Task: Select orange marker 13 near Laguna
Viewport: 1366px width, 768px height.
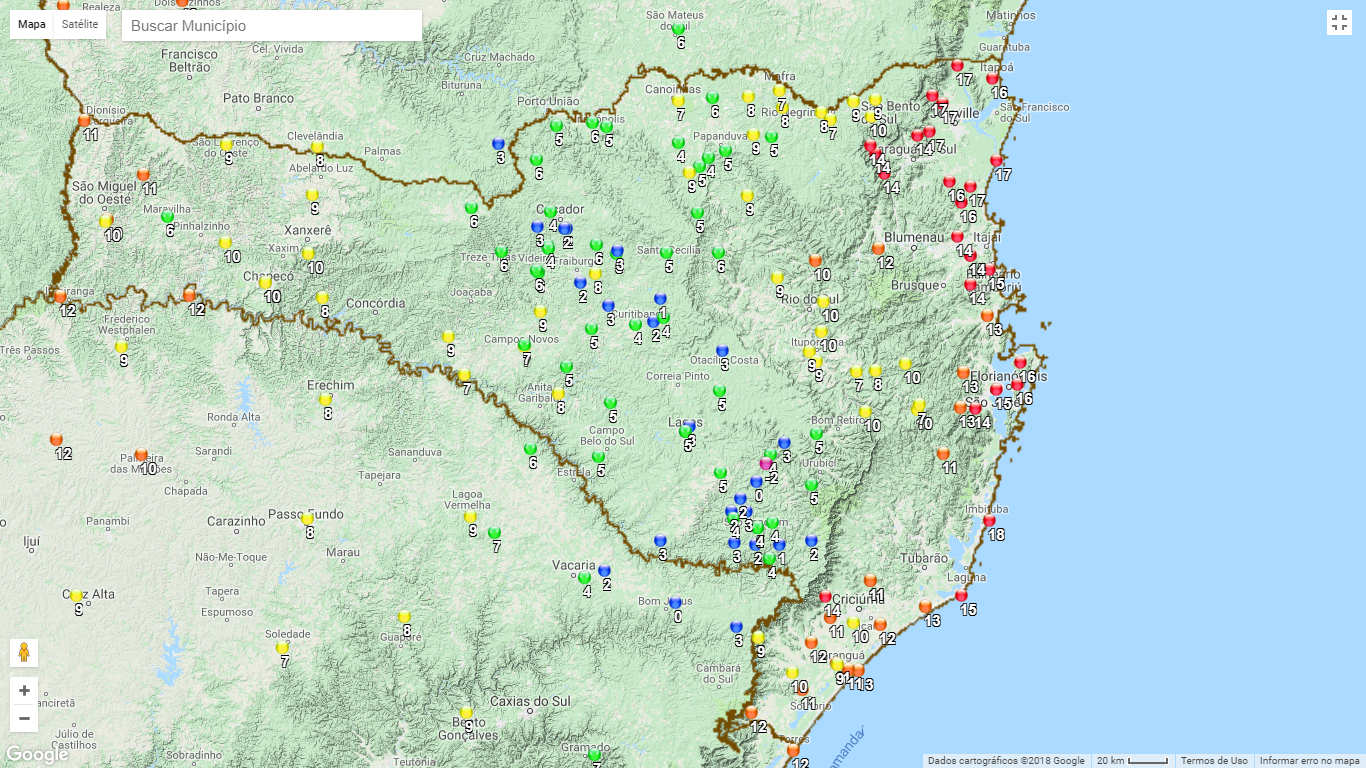Action: [925, 607]
